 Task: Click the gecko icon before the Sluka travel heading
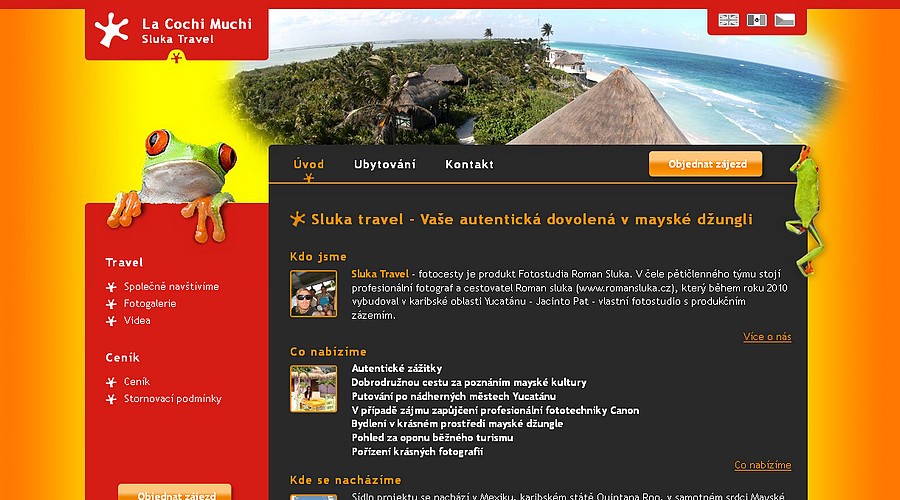click(x=297, y=219)
